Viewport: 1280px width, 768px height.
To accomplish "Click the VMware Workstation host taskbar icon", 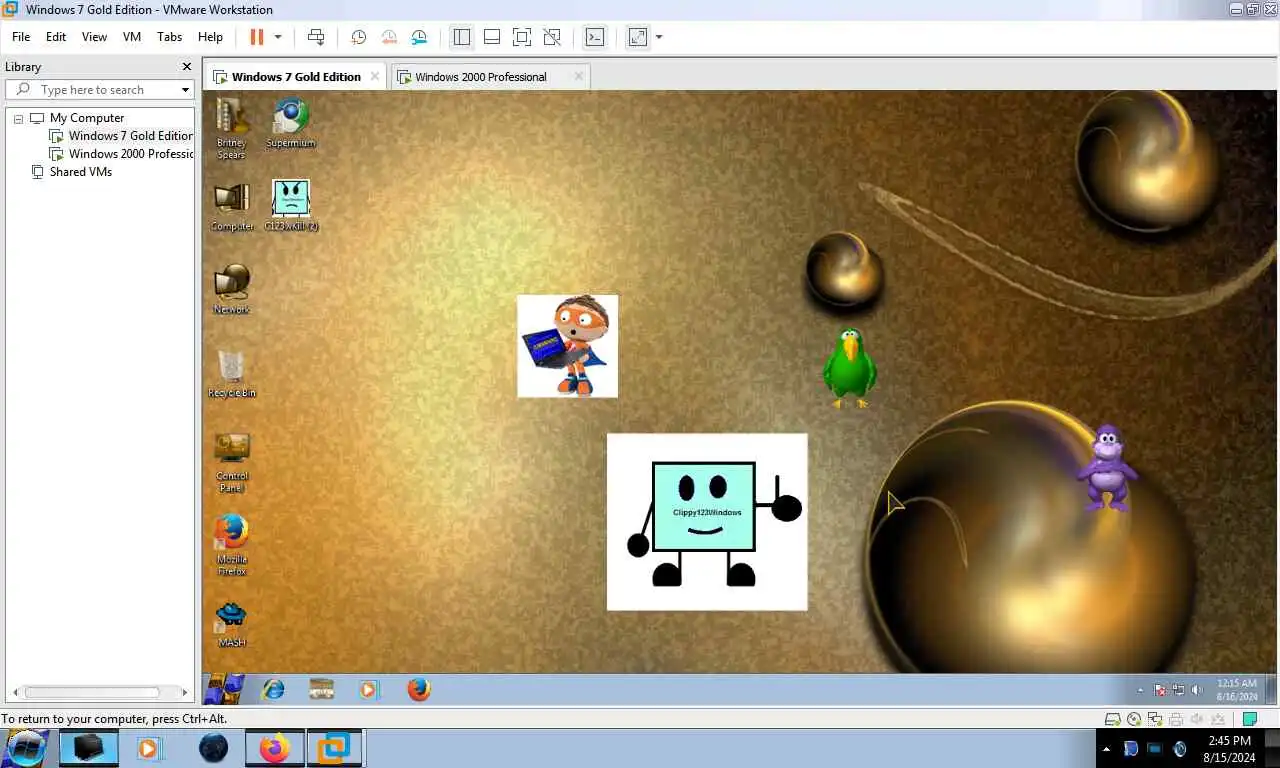I will point(333,748).
